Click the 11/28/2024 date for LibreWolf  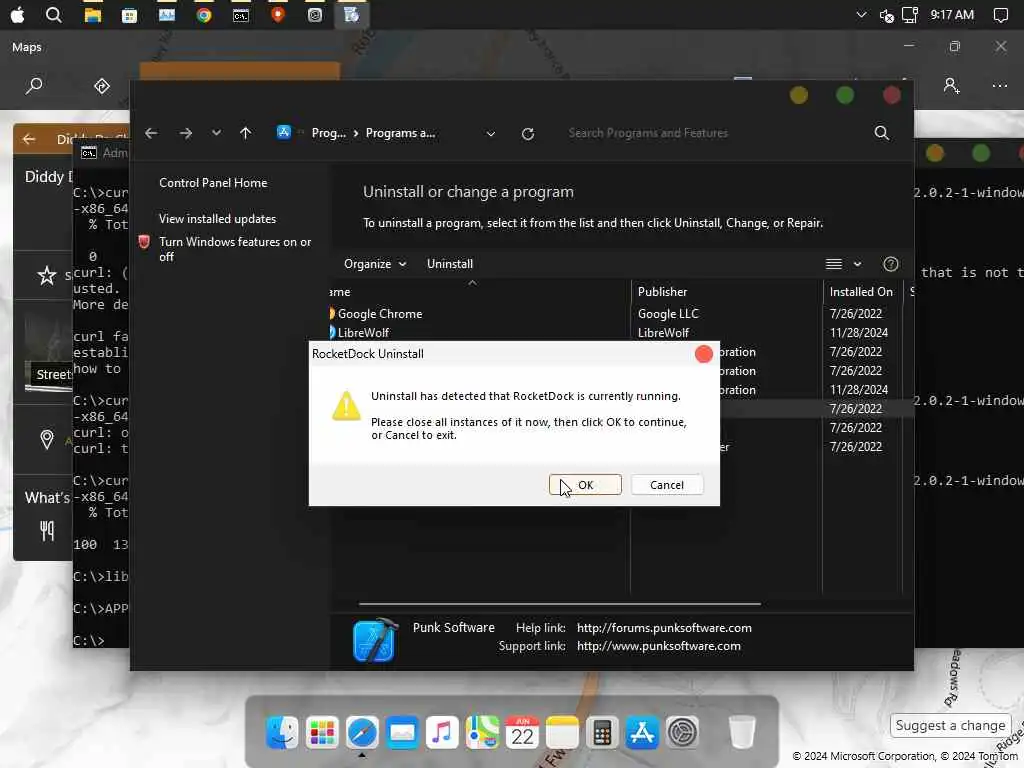tap(859, 332)
